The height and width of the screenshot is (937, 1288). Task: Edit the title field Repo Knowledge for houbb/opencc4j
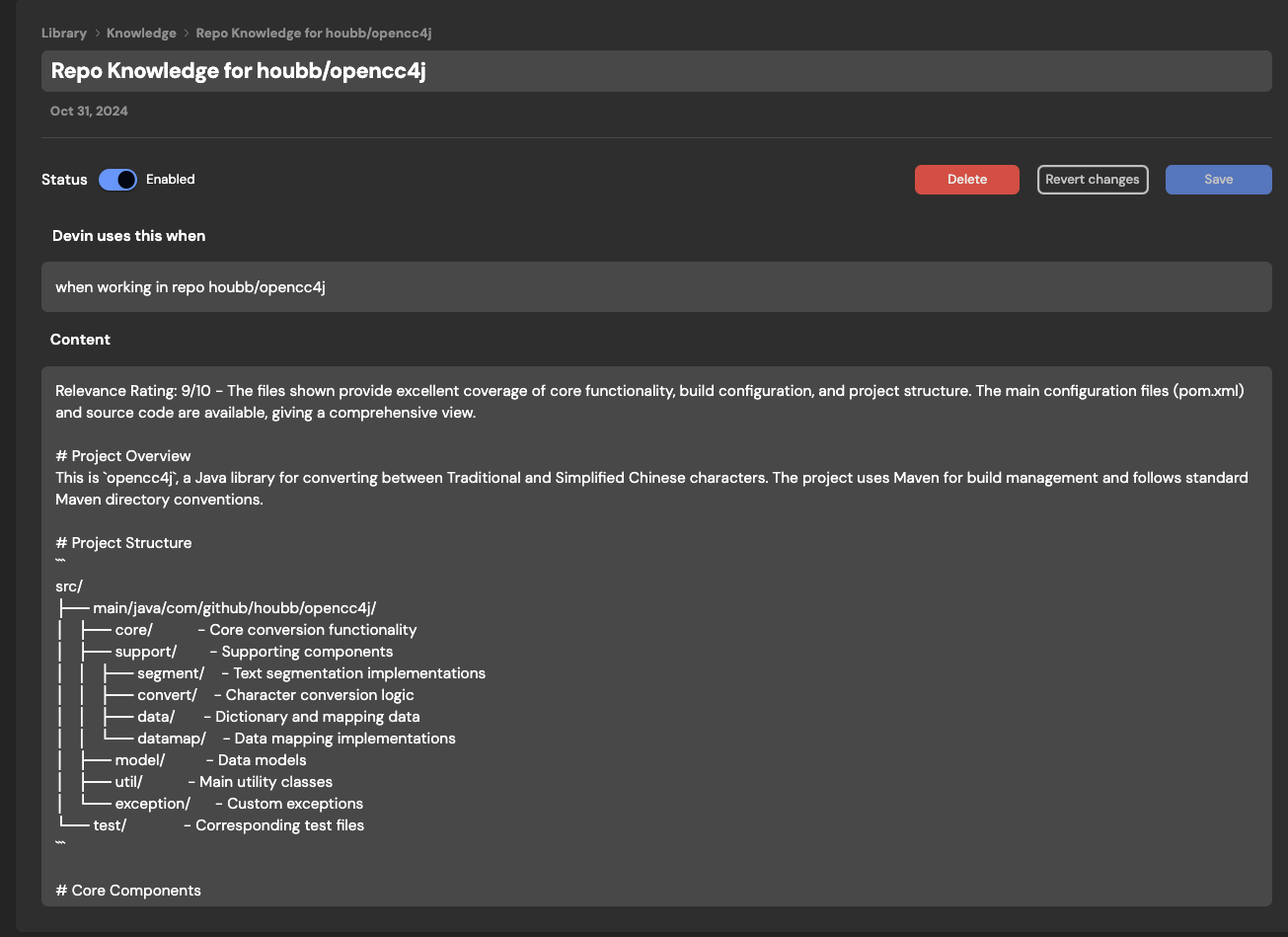click(x=656, y=71)
